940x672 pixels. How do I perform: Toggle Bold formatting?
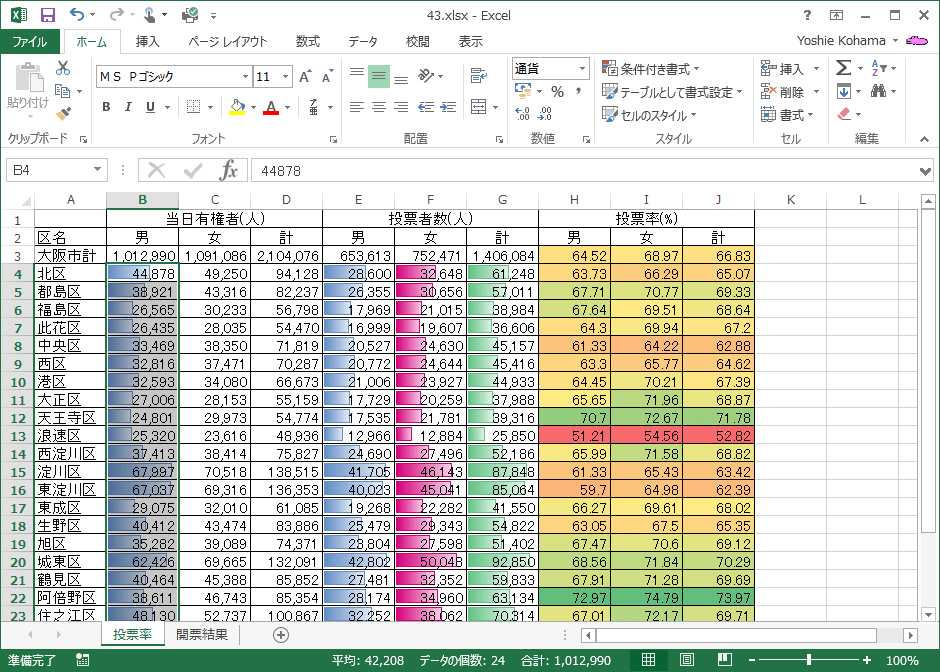coord(106,107)
